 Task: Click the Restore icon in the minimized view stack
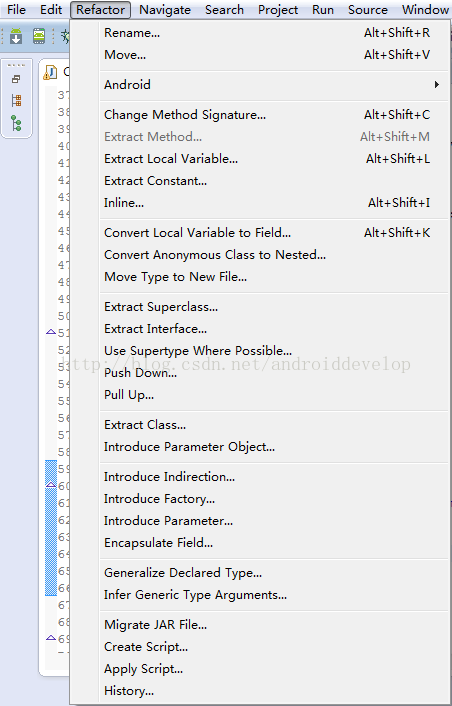point(16,79)
